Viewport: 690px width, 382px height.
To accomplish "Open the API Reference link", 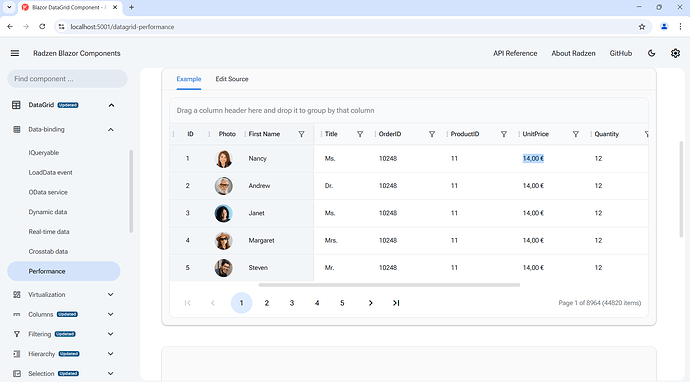I will point(515,53).
